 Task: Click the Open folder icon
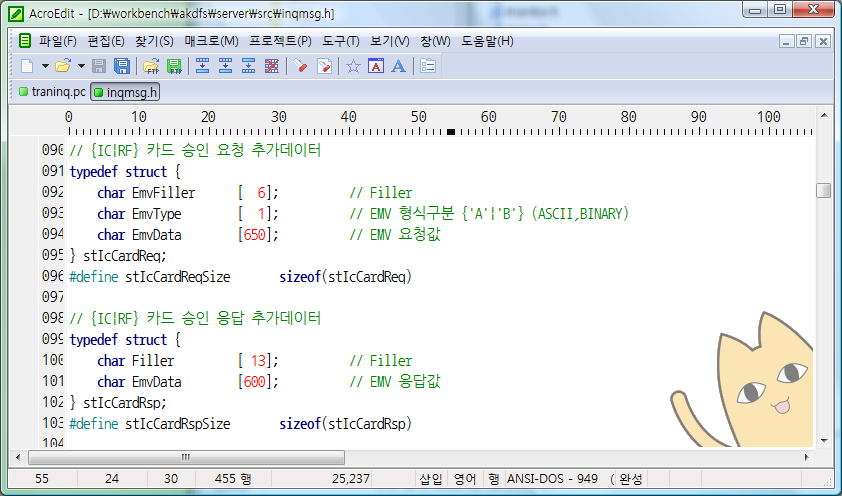(x=63, y=66)
